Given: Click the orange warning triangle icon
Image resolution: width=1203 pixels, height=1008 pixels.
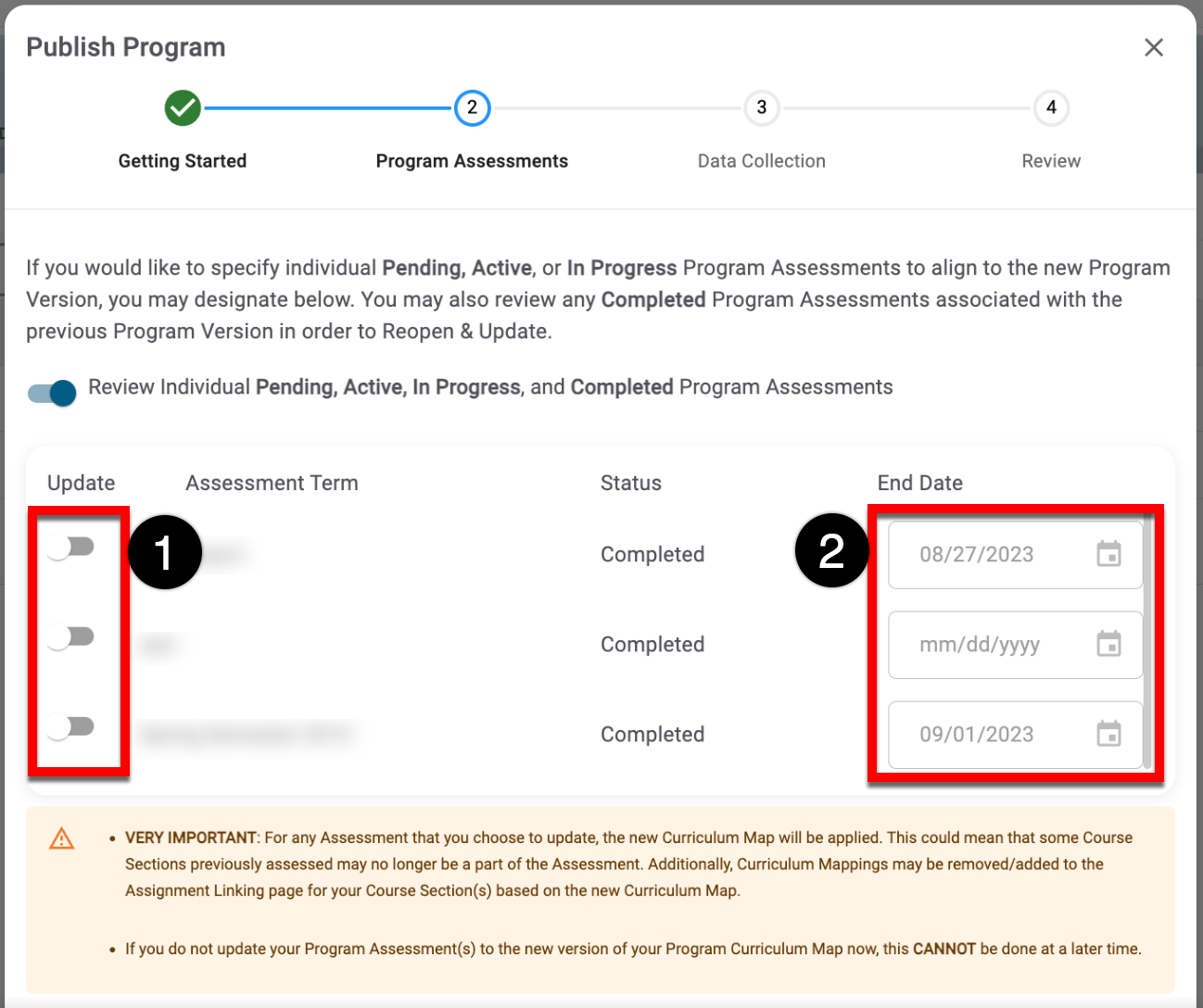Looking at the screenshot, I should coord(62,839).
